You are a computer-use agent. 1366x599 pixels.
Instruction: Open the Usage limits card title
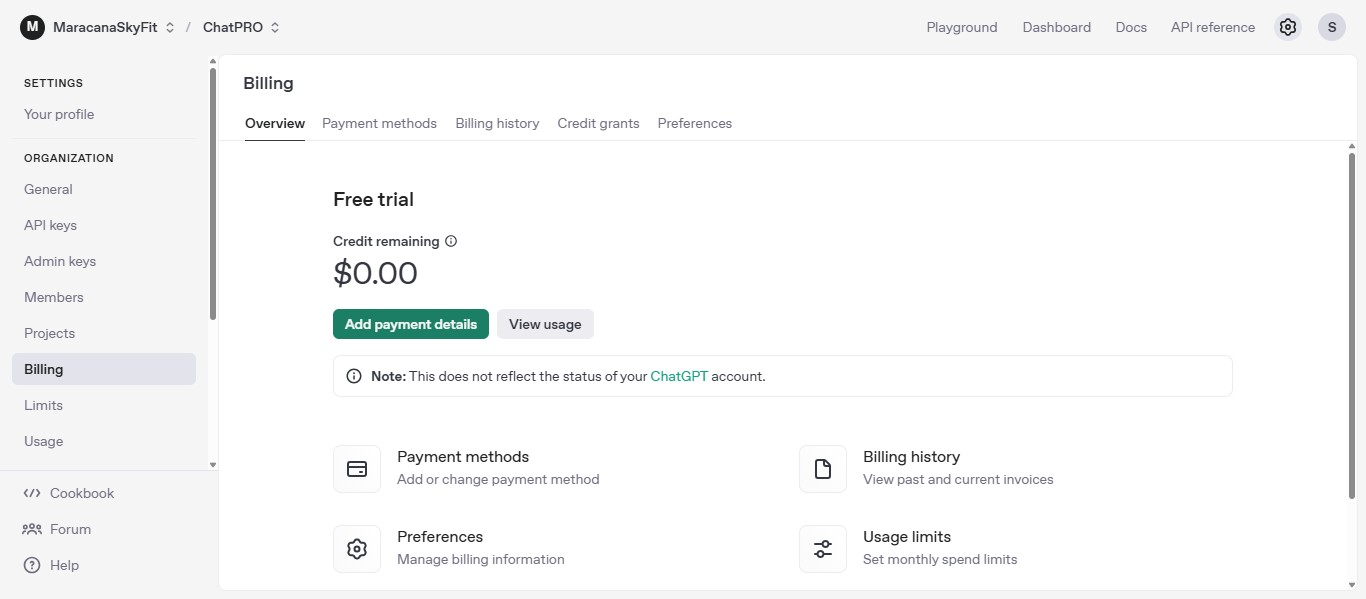(907, 537)
